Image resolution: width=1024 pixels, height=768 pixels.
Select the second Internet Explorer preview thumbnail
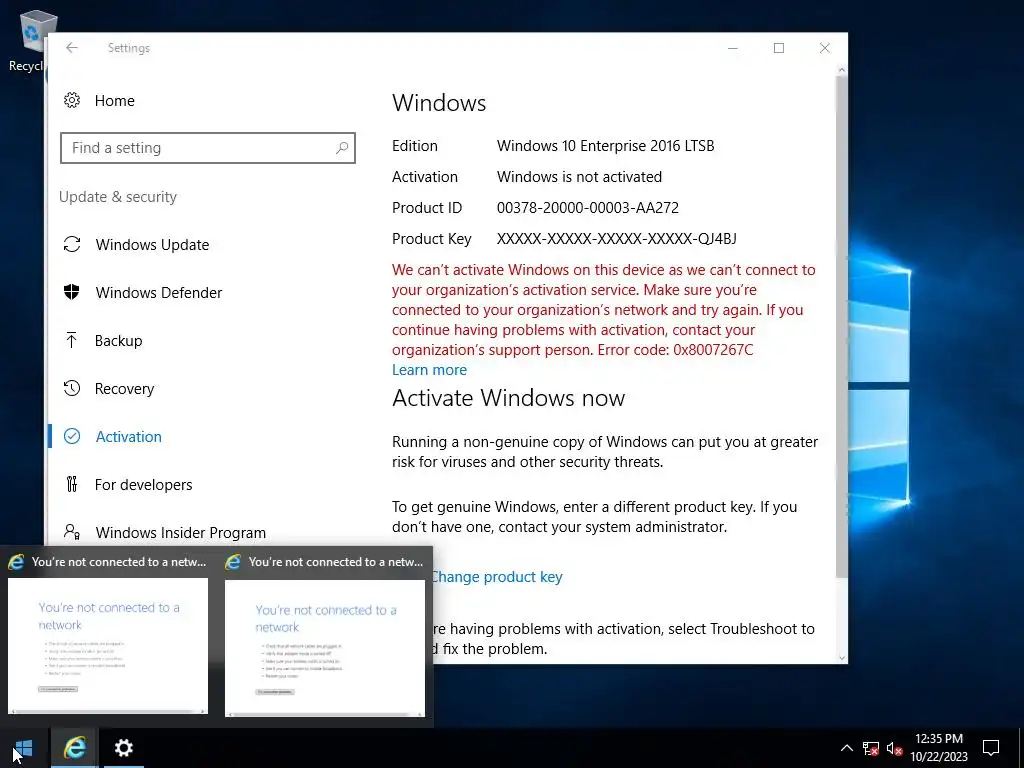pyautogui.click(x=325, y=648)
